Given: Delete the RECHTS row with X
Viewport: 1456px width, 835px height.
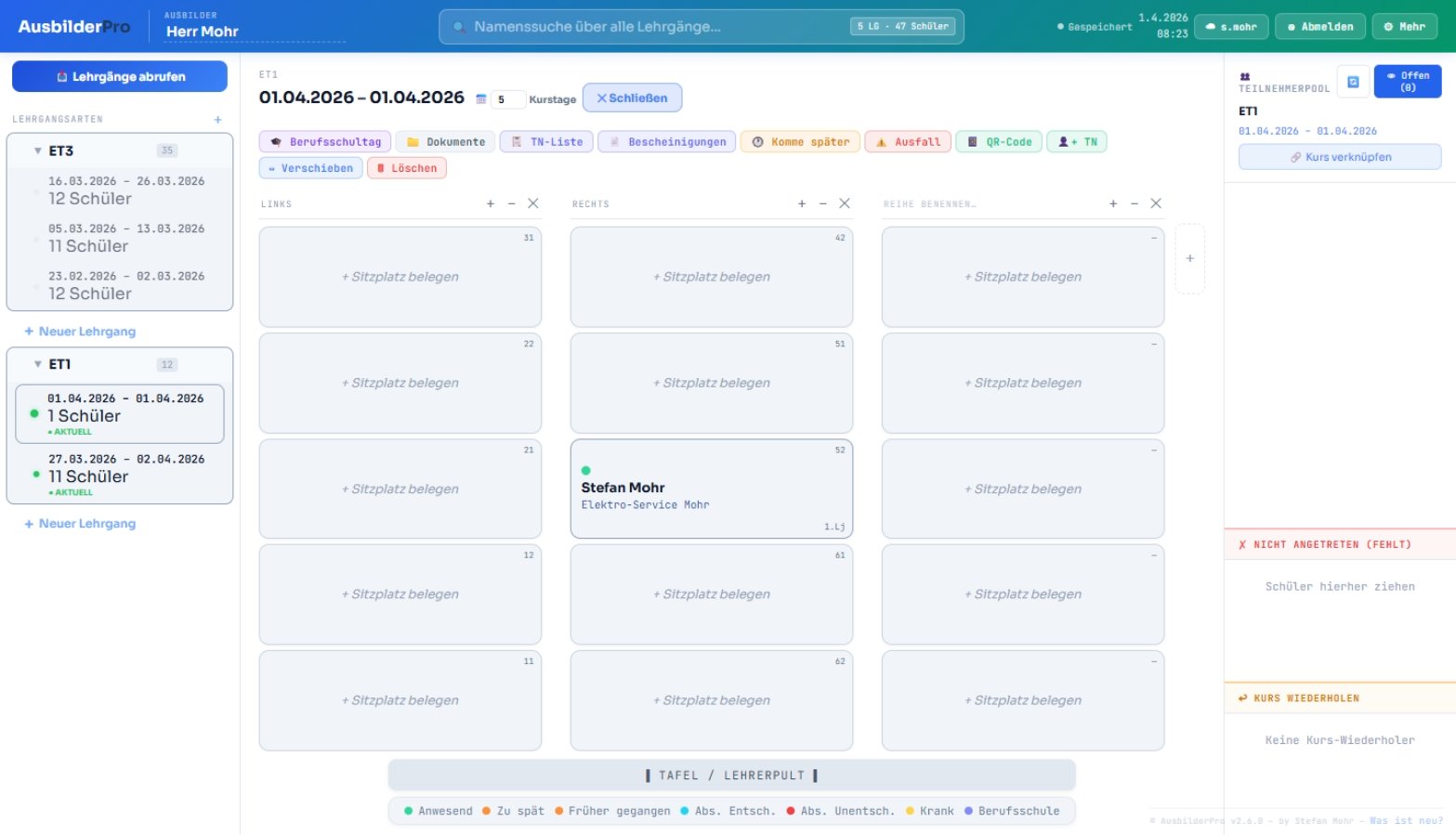Looking at the screenshot, I should click(845, 203).
